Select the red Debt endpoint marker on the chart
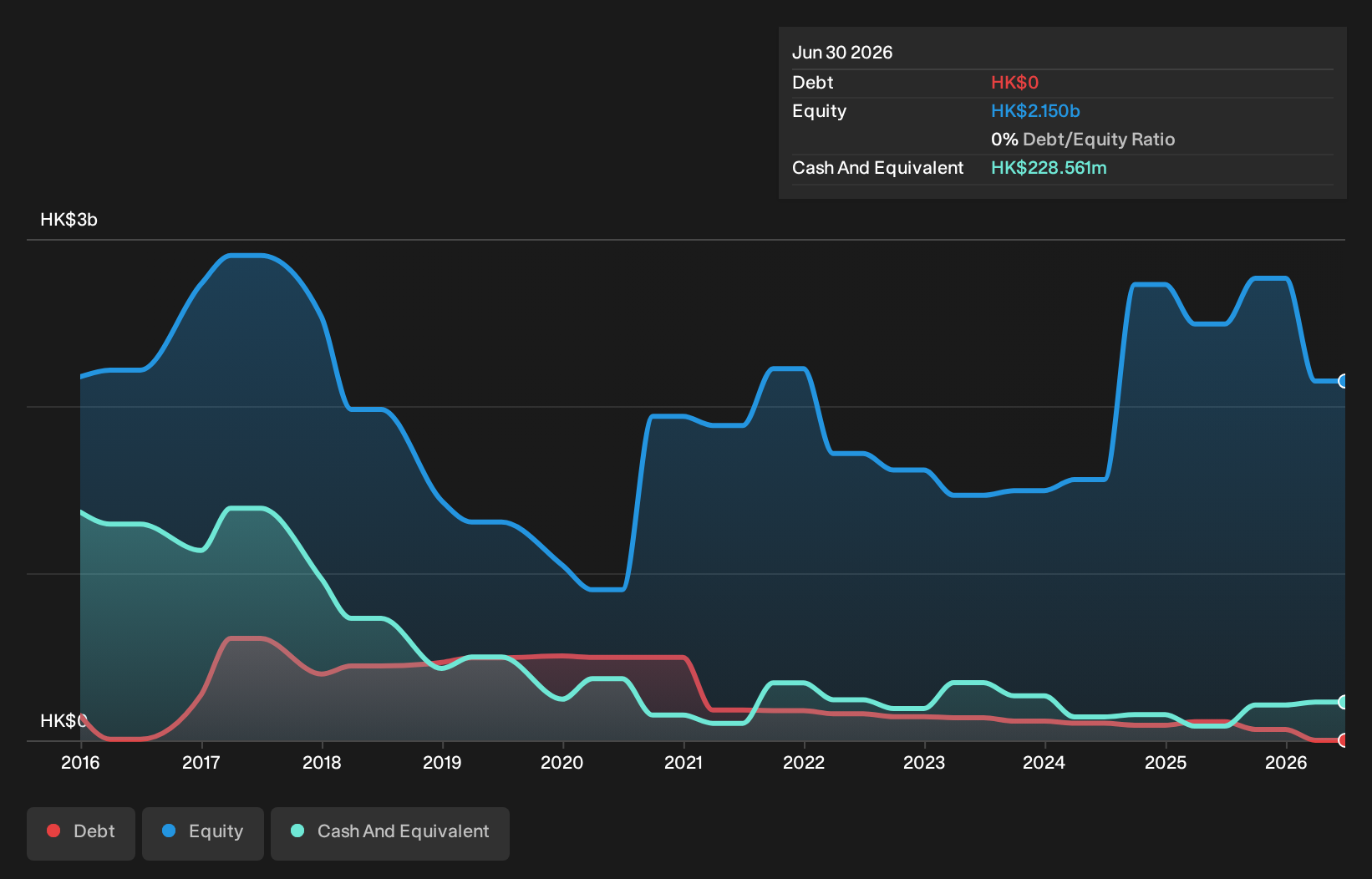 1344,740
